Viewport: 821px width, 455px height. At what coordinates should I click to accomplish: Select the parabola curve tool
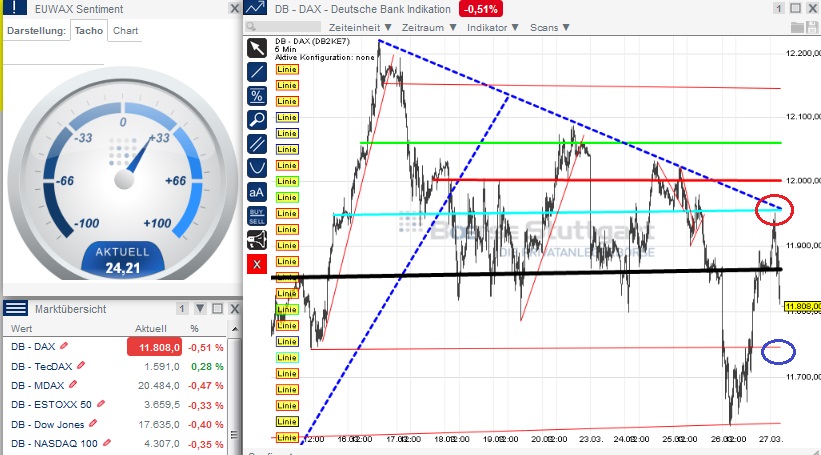[x=257, y=168]
